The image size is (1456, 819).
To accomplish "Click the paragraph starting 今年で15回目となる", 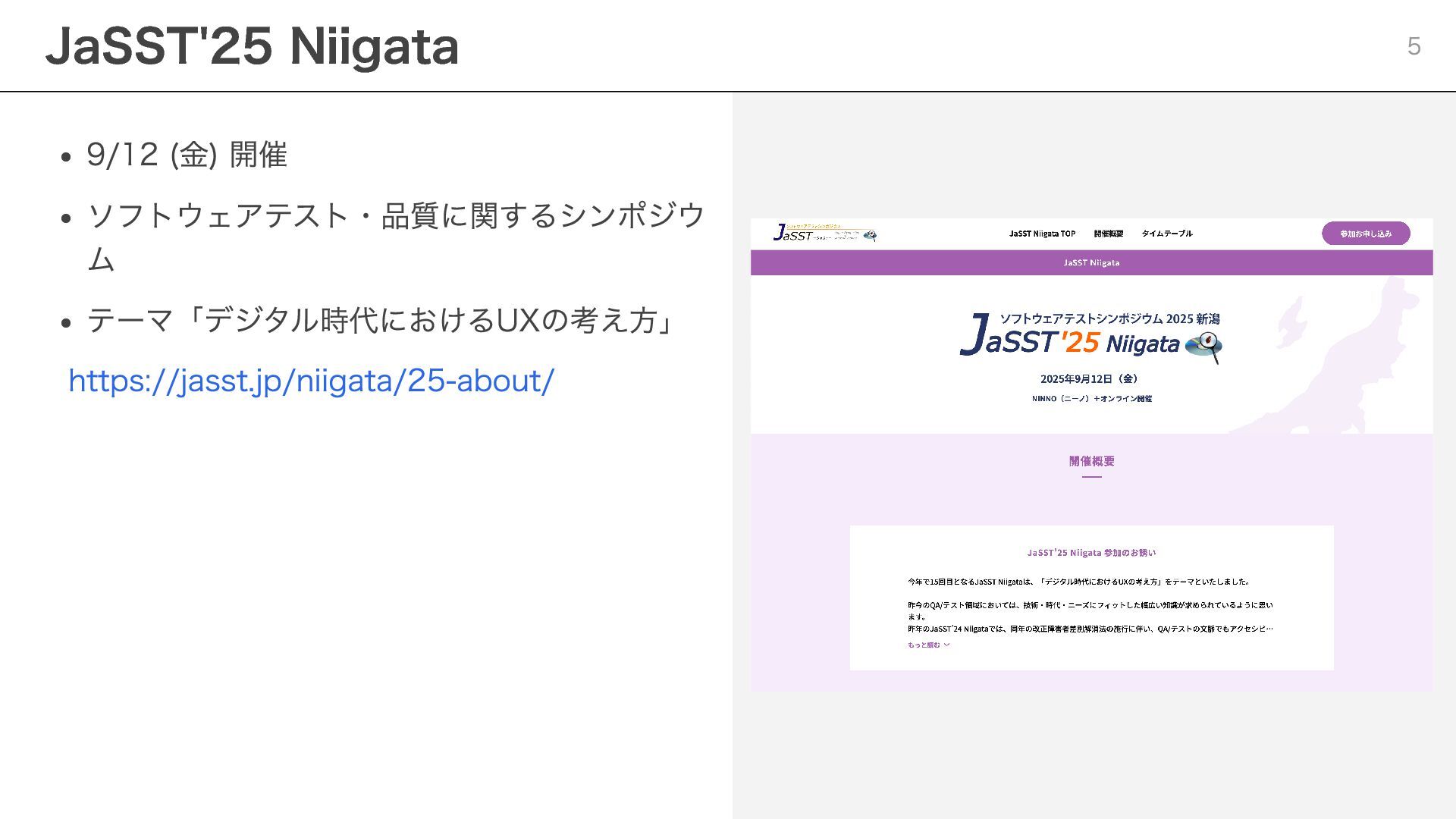I will point(1078,582).
